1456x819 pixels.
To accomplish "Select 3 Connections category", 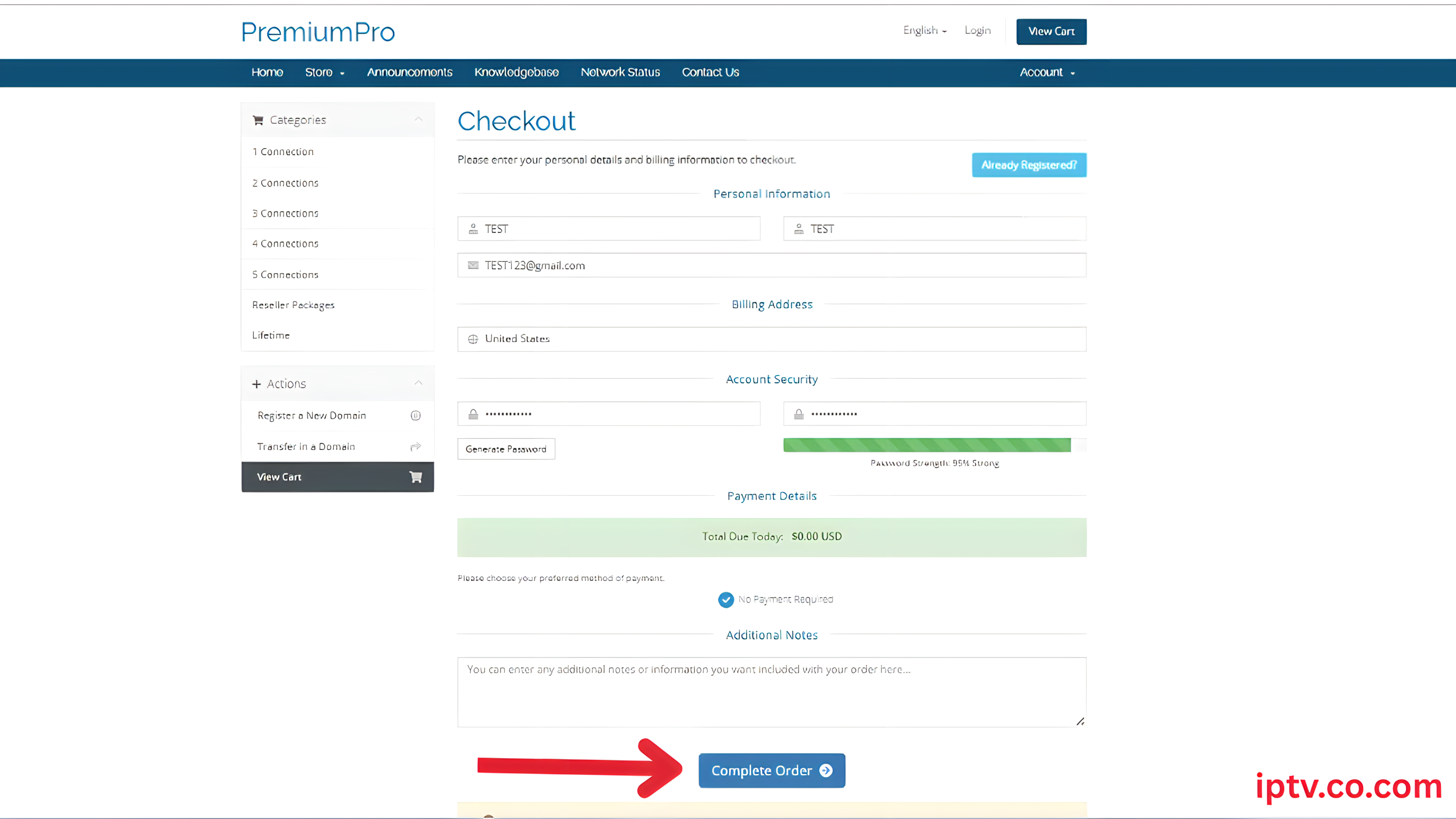I will point(337,213).
